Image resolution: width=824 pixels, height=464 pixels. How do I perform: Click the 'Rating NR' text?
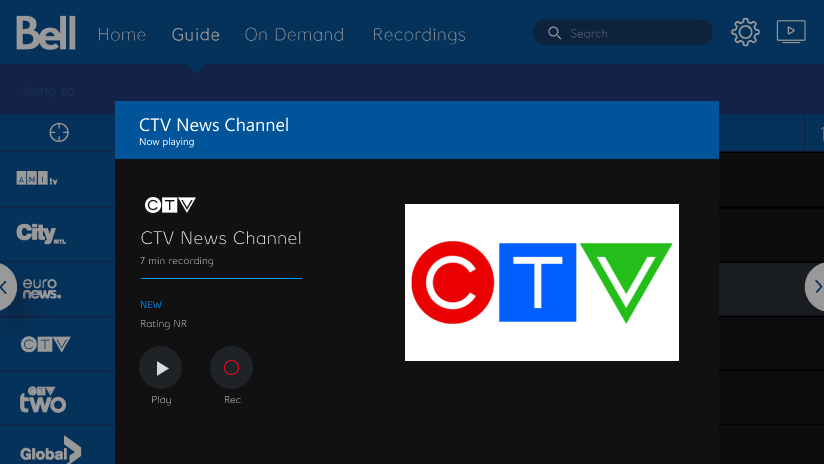tap(163, 324)
